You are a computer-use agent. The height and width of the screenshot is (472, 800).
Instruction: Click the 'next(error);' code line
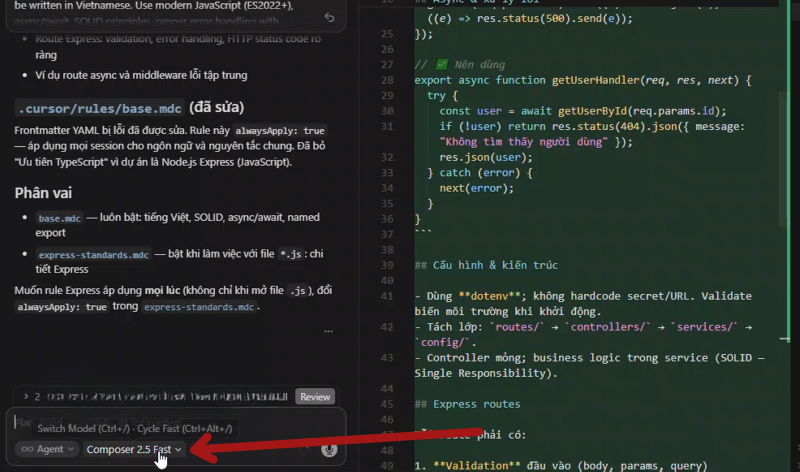477,188
